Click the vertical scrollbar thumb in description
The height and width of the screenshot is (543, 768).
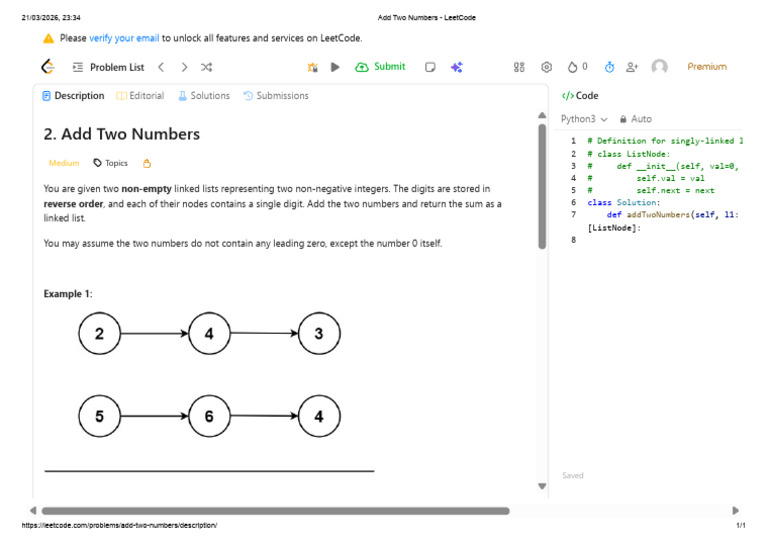(542, 186)
